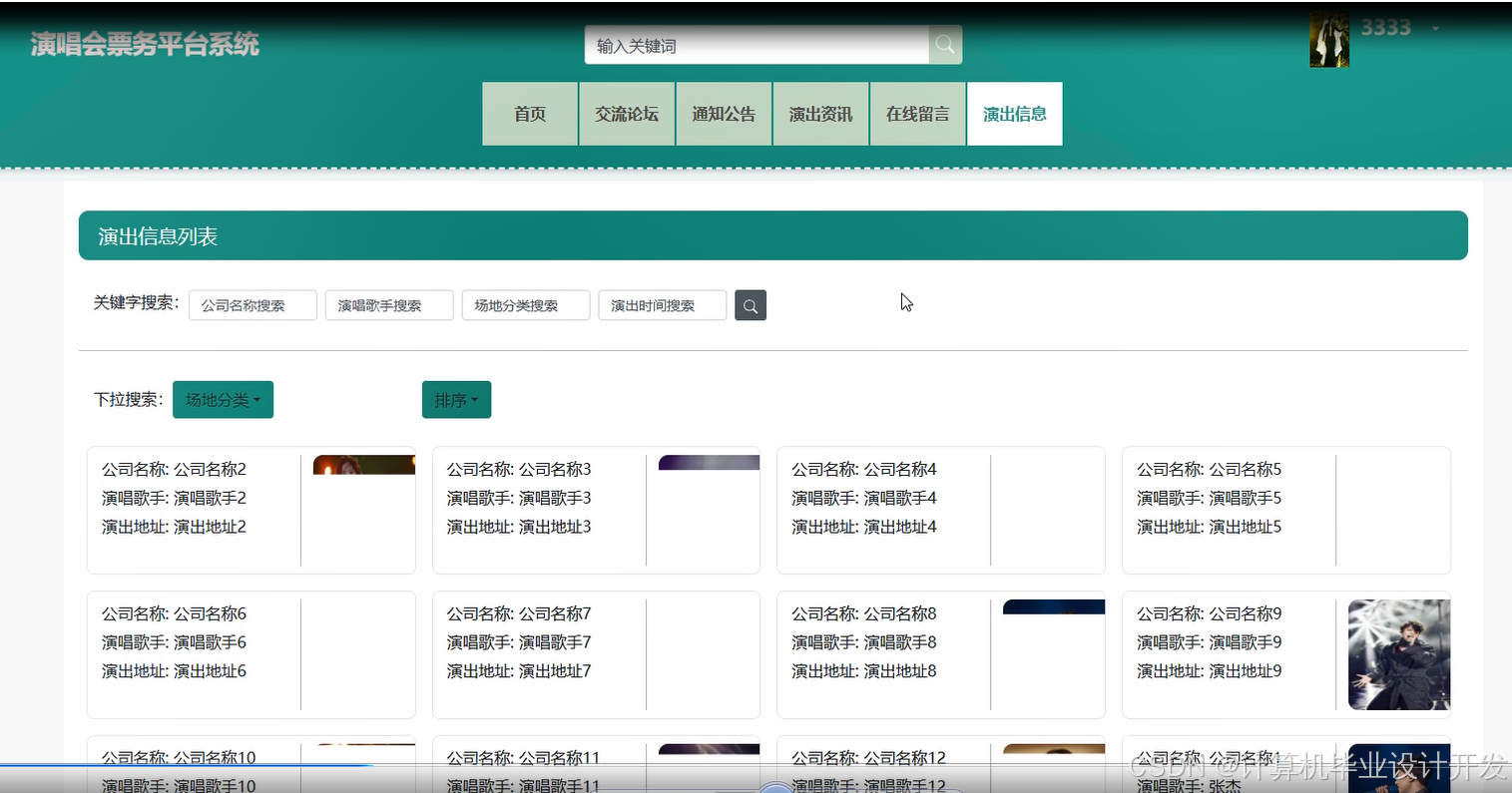Open the 公司名称8 card thumbnail
This screenshot has height=793, width=1512.
[x=1054, y=606]
